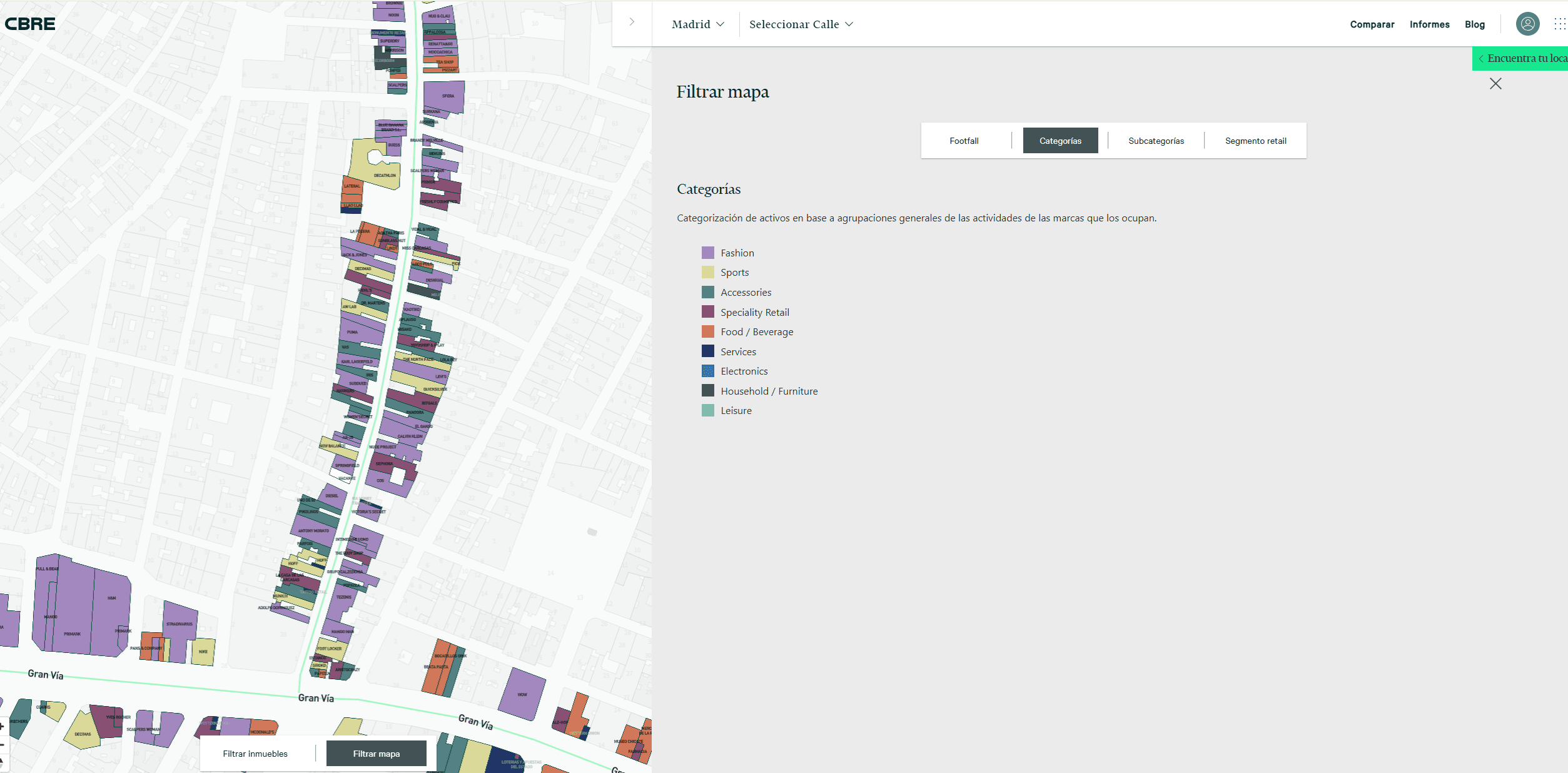Screen dimensions: 1568x773
Task: Zoom in on the map
Action: (3, 726)
